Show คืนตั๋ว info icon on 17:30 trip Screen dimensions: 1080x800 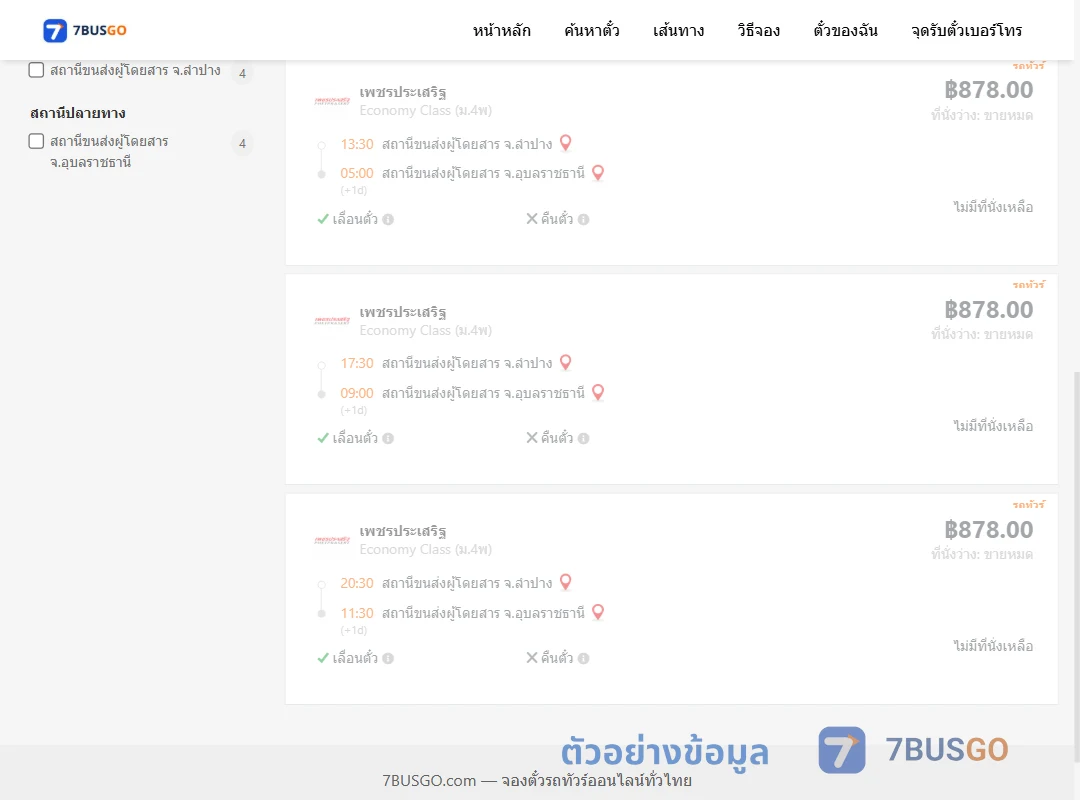click(583, 438)
